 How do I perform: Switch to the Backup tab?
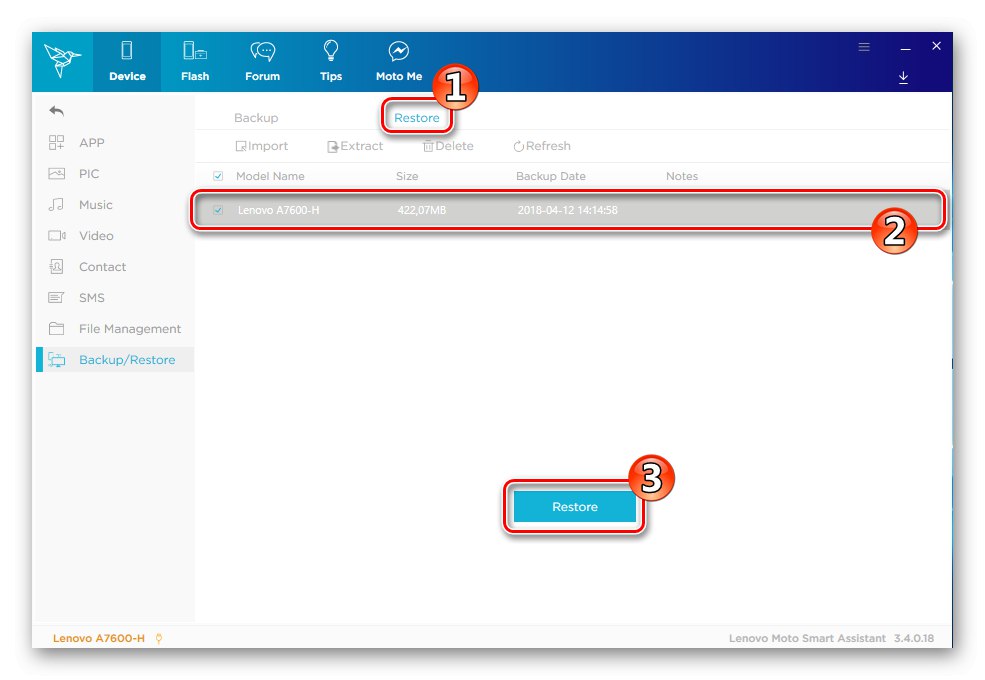pyautogui.click(x=256, y=118)
